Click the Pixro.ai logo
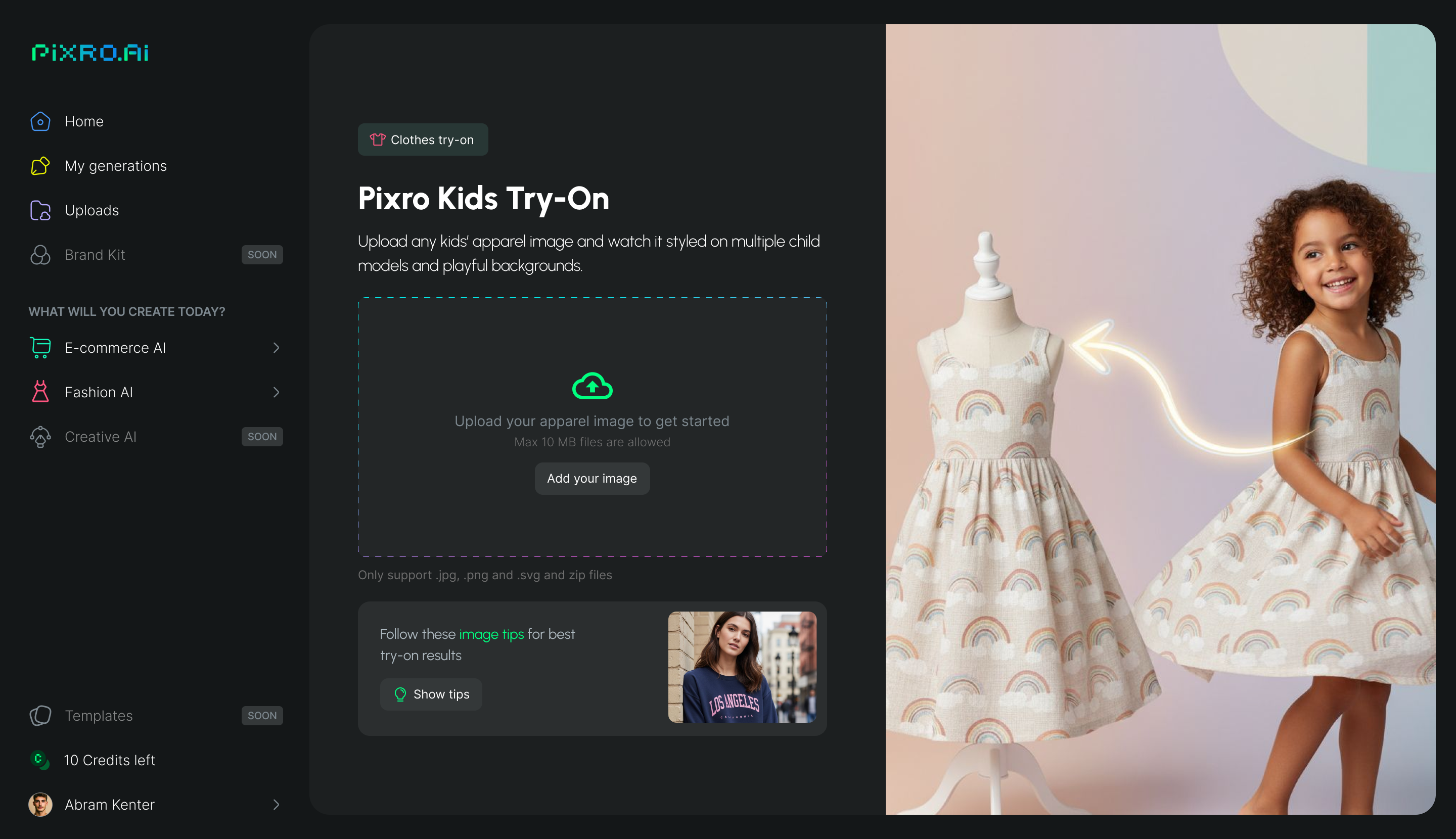Image resolution: width=1456 pixels, height=839 pixels. click(x=90, y=53)
